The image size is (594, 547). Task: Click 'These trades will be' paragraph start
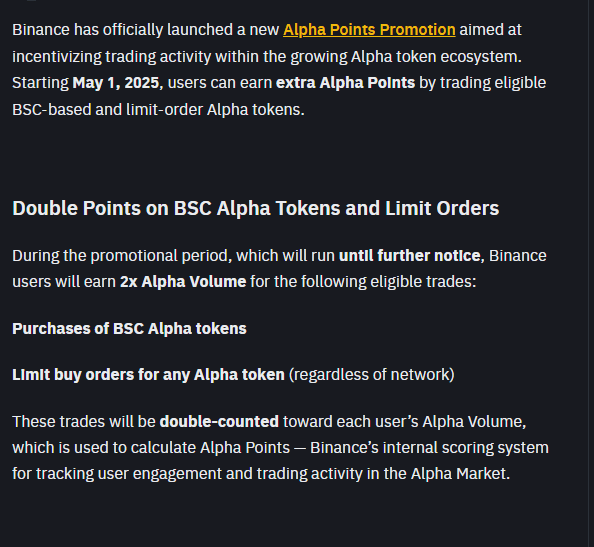coord(84,422)
